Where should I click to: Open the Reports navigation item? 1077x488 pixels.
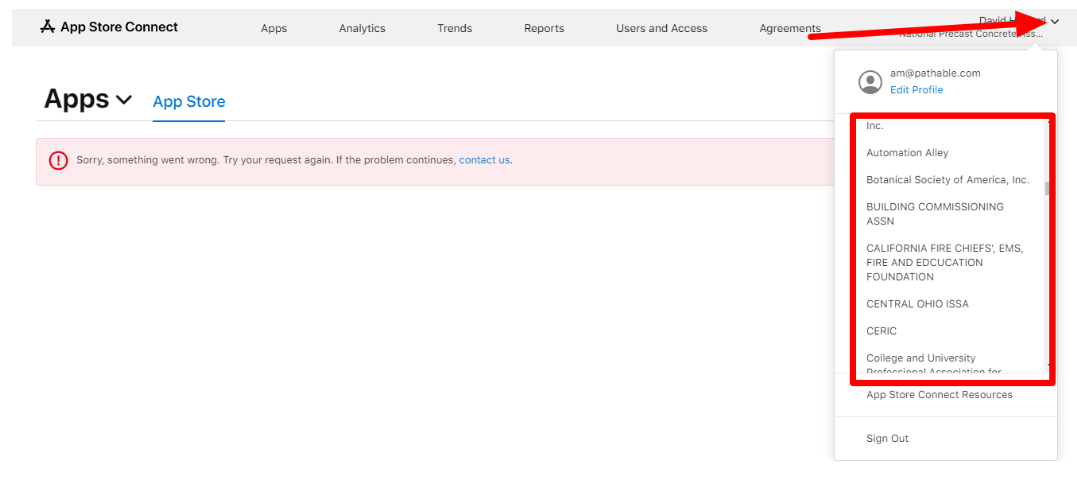[544, 28]
